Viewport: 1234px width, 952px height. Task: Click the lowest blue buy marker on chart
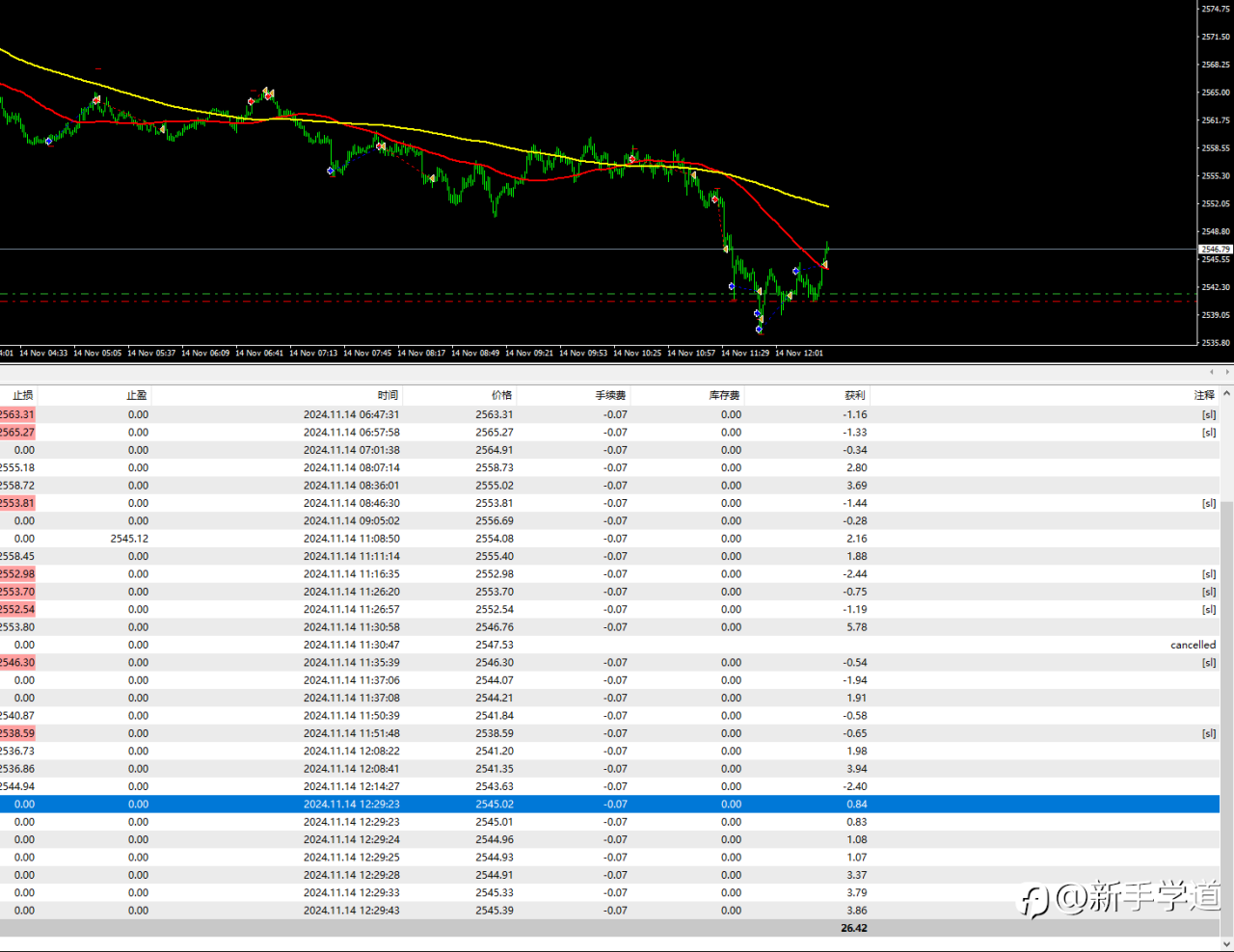click(759, 330)
